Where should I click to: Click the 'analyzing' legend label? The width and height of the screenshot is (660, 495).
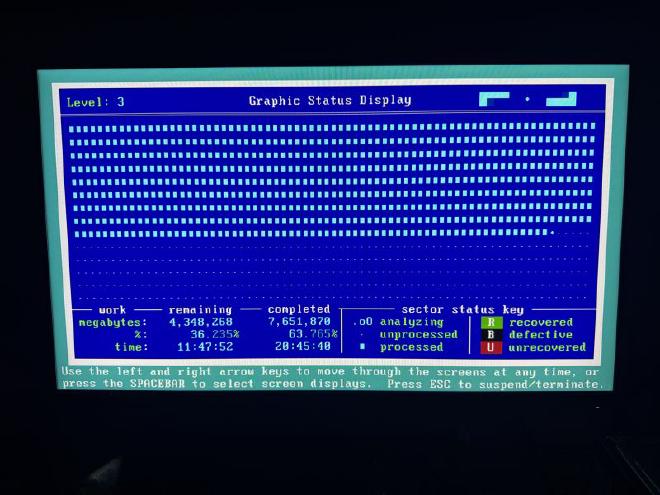[412, 322]
